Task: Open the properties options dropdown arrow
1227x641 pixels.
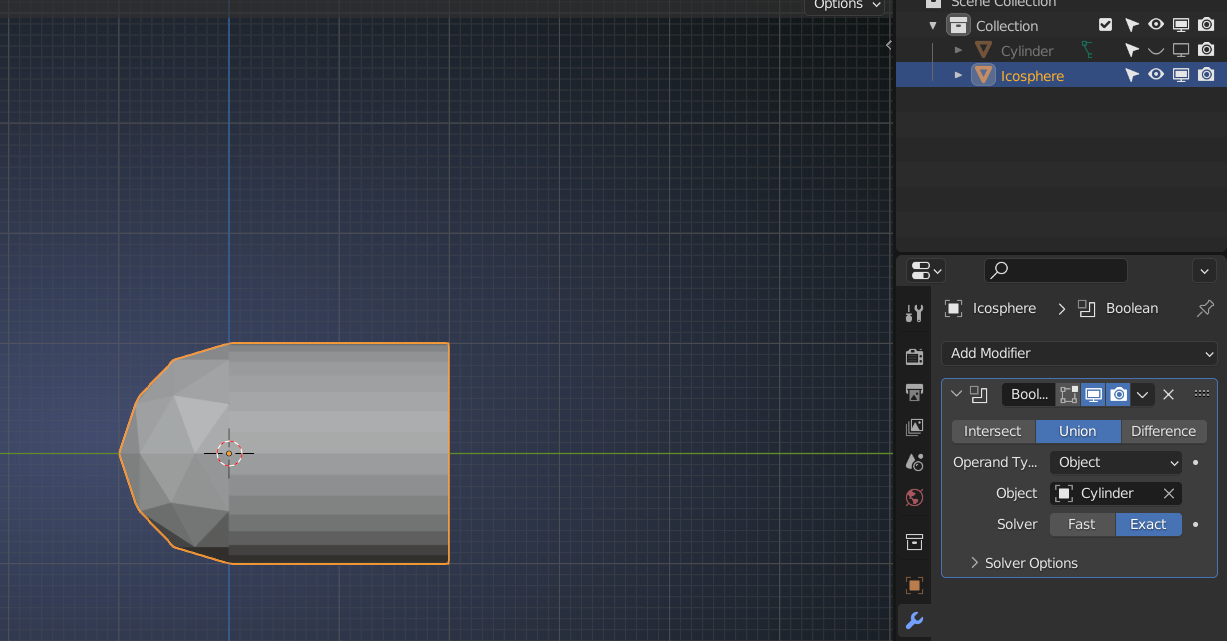Action: [1204, 270]
